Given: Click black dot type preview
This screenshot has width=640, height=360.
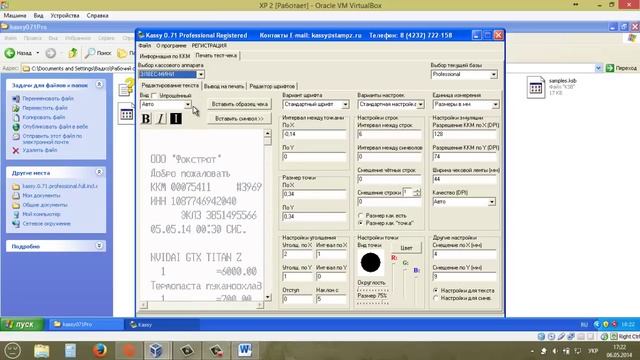Looking at the screenshot, I should 371,262.
